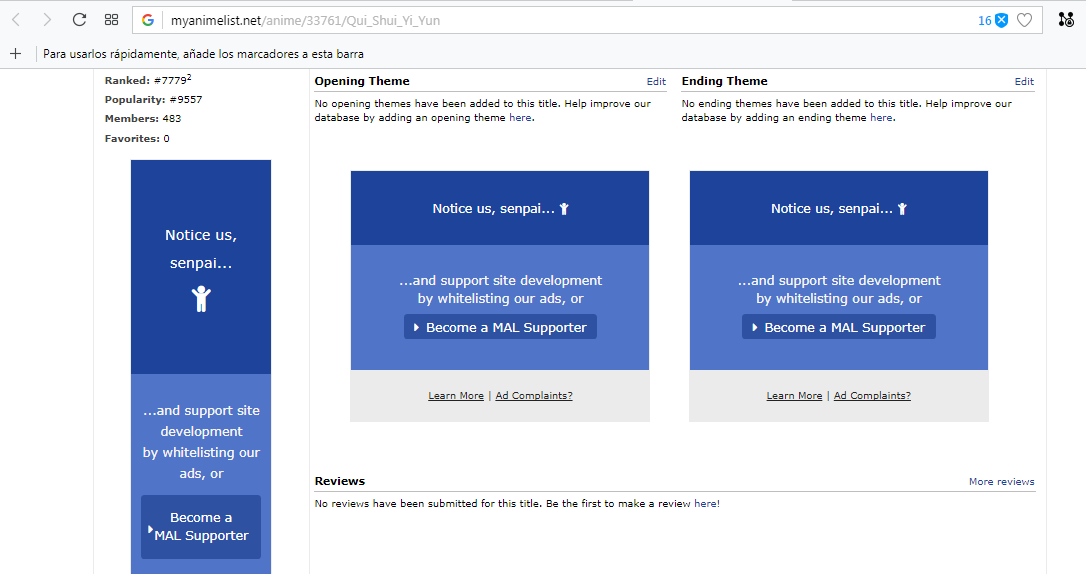The height and width of the screenshot is (574, 1086).
Task: Open the More reviews link
Action: pyautogui.click(x=1002, y=482)
